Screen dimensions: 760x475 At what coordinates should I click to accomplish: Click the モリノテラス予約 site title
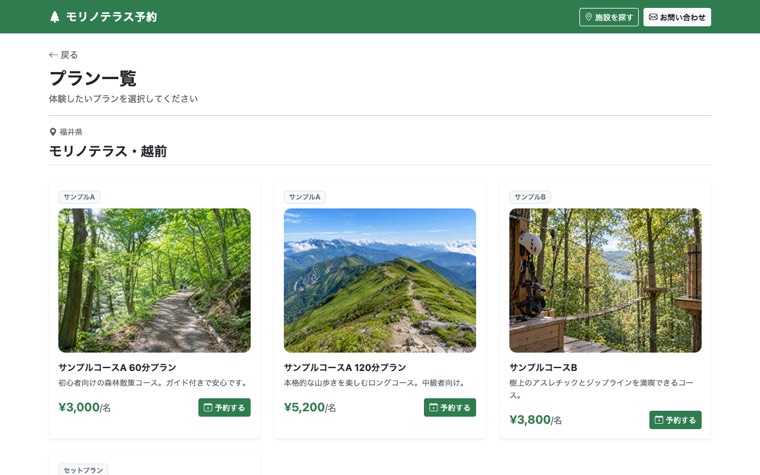coord(111,17)
